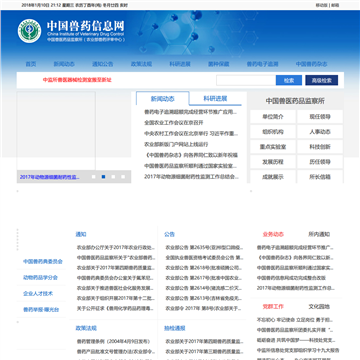Viewport: 360px width, 360px height.
Task: Select the third carousel indicator dot
Action: click(x=113, y=177)
